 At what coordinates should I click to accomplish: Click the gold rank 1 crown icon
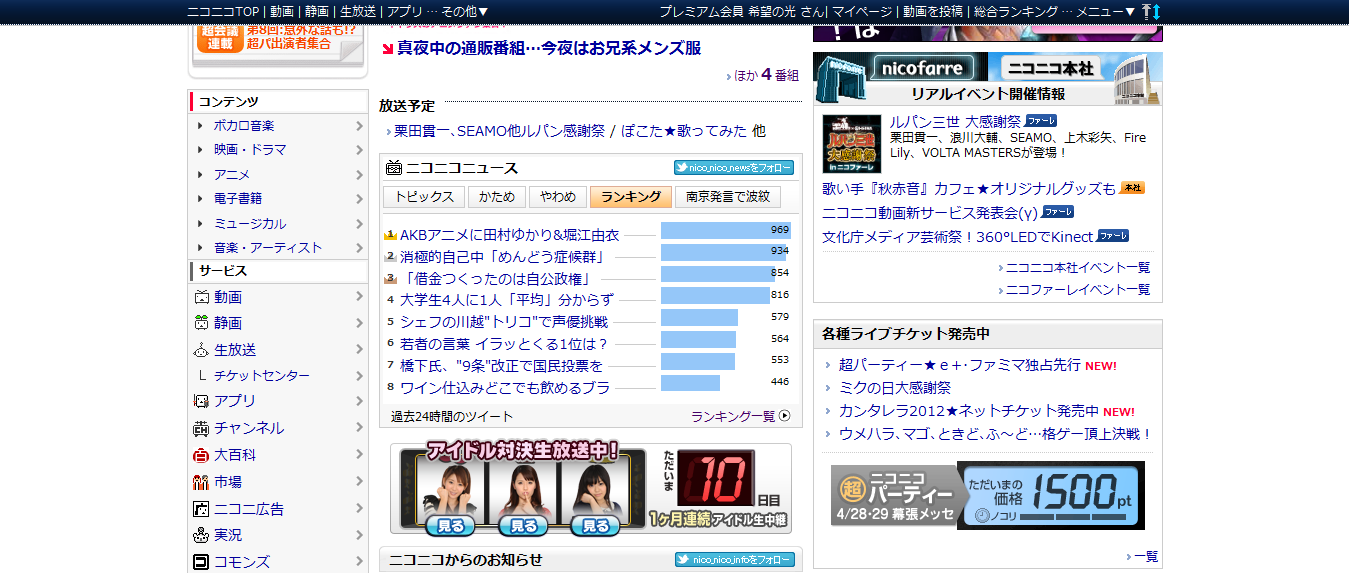391,235
